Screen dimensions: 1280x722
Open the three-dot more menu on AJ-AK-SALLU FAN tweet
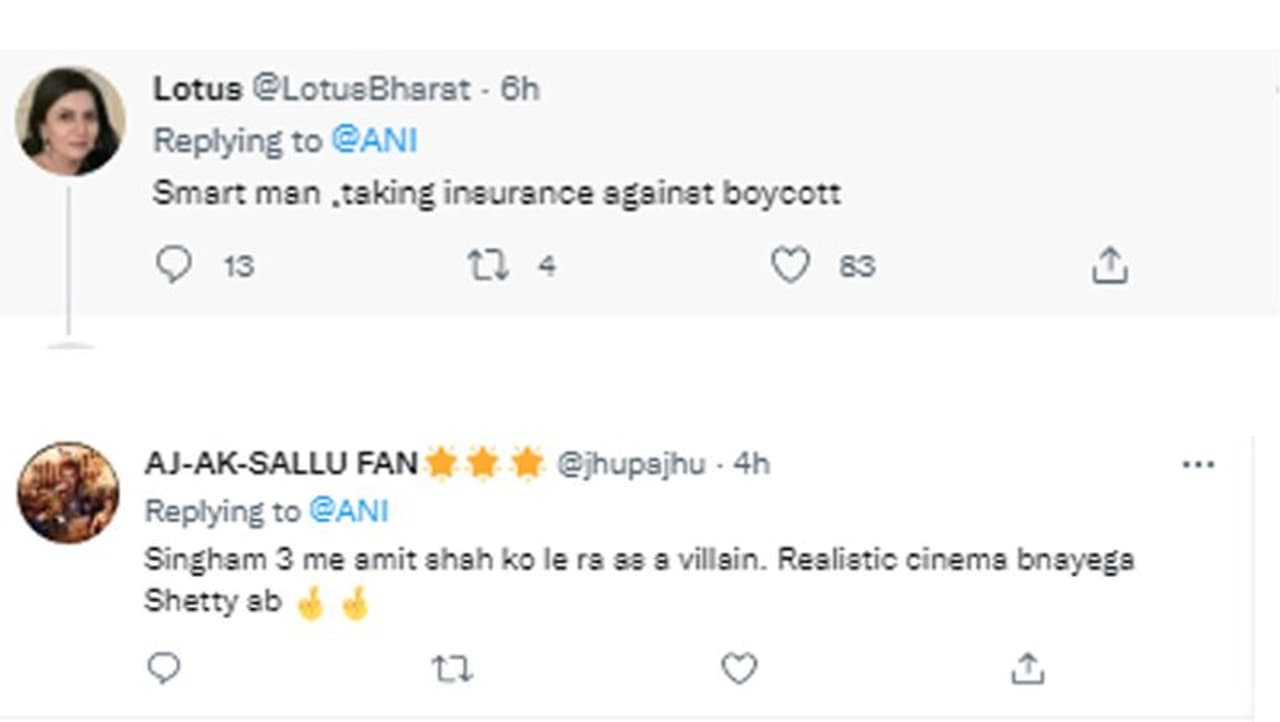tap(1198, 465)
